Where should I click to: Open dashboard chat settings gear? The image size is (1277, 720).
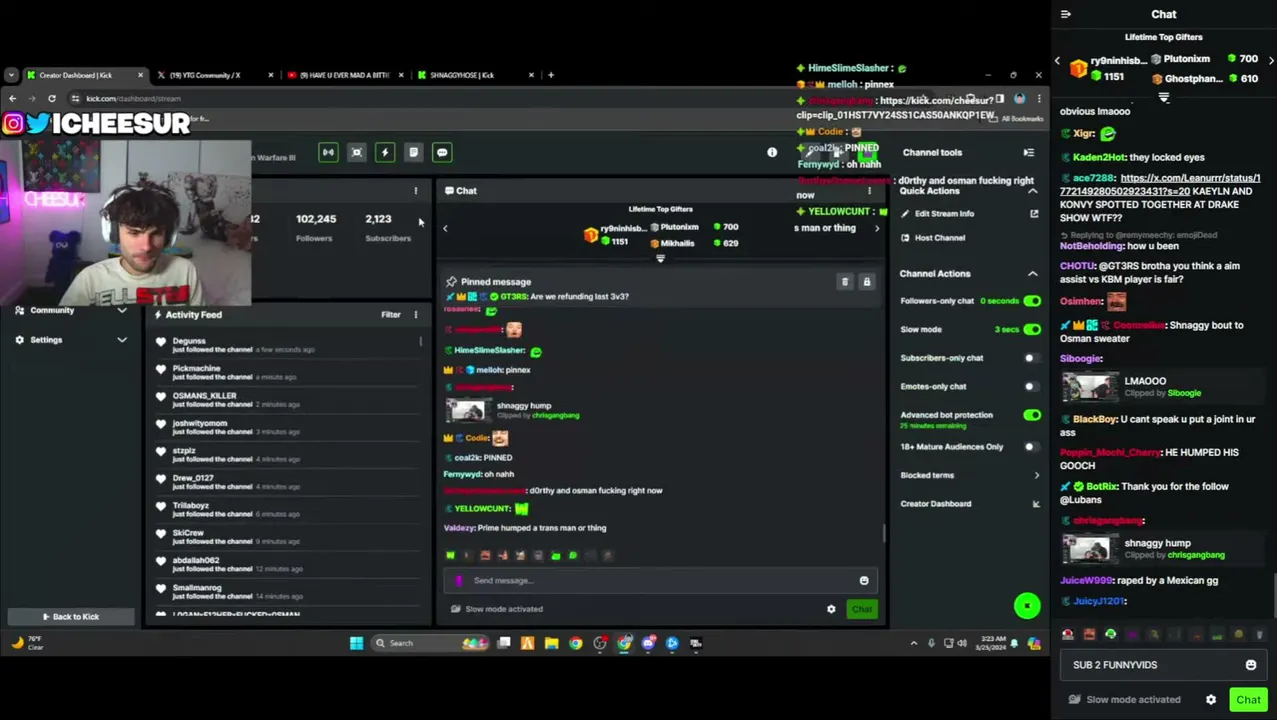[x=831, y=609]
